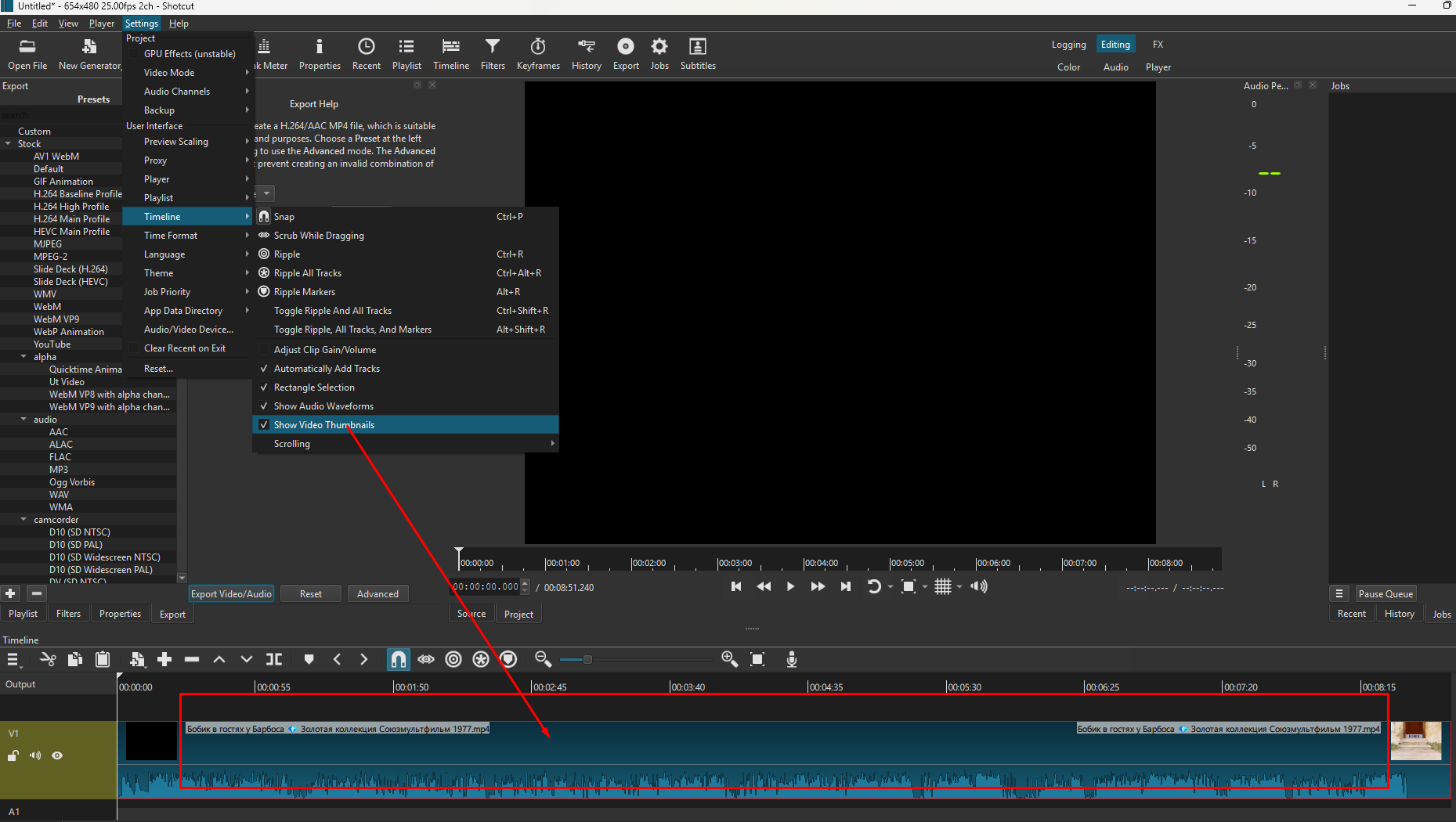Switch to the Project tab under player

pos(518,615)
